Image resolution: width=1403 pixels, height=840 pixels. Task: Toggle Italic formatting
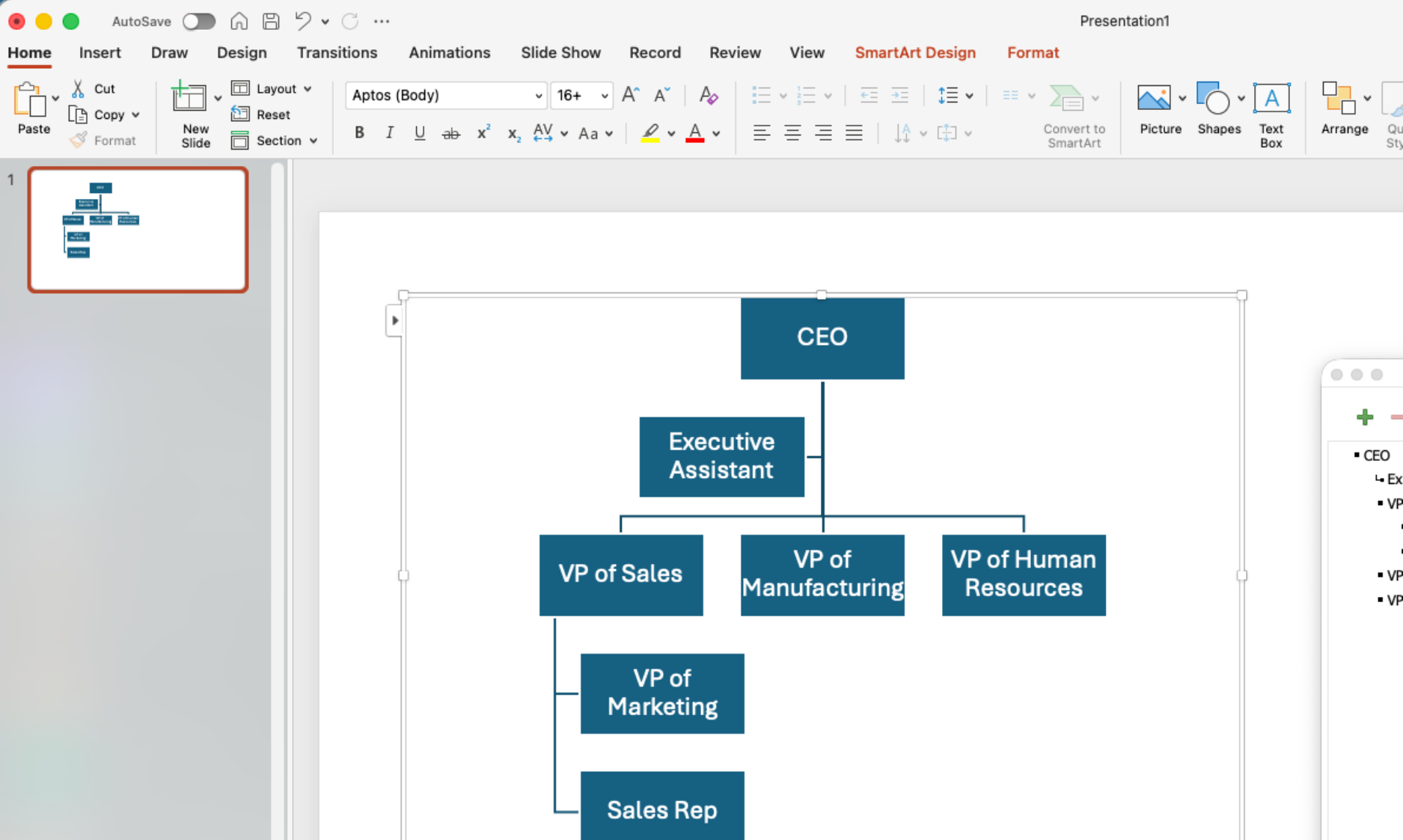click(389, 133)
